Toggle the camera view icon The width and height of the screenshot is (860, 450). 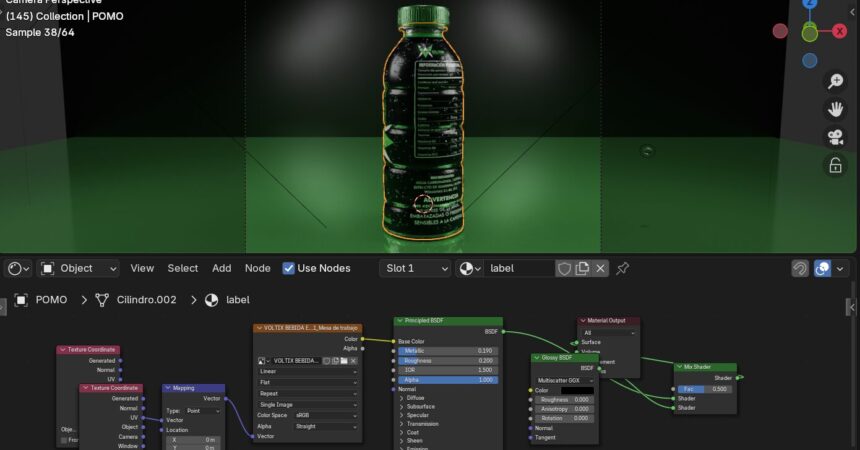click(x=835, y=137)
